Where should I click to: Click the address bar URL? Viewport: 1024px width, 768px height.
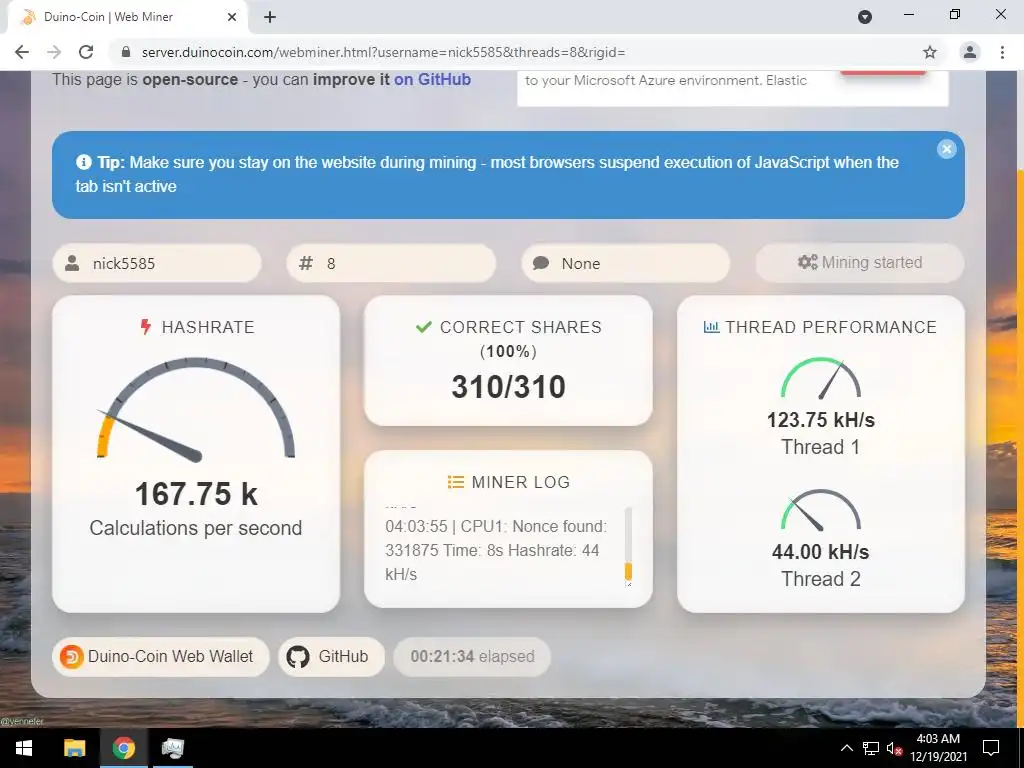pos(383,52)
